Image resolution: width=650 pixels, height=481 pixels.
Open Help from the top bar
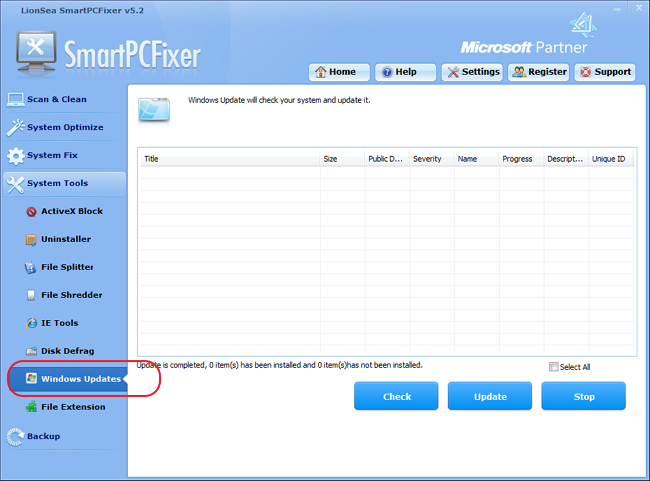click(x=405, y=72)
